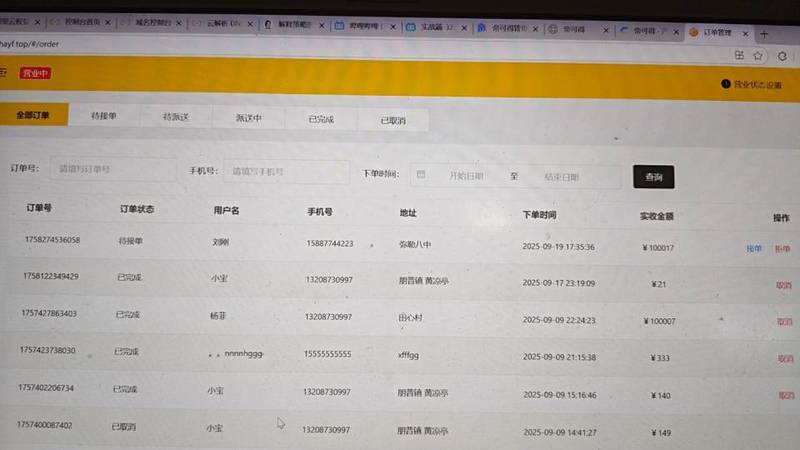Click the 营业中 status badge

point(35,73)
